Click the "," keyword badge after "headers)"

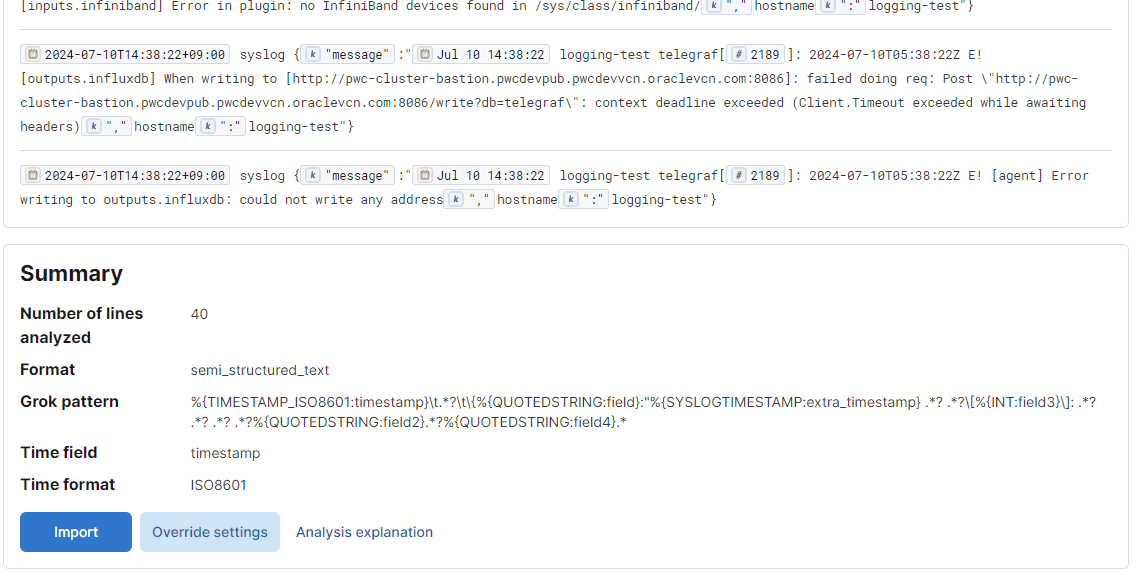coord(106,126)
